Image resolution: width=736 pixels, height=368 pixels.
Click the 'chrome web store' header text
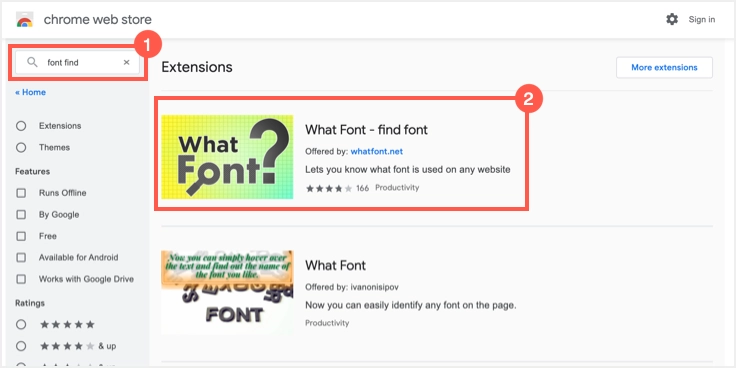(x=98, y=20)
